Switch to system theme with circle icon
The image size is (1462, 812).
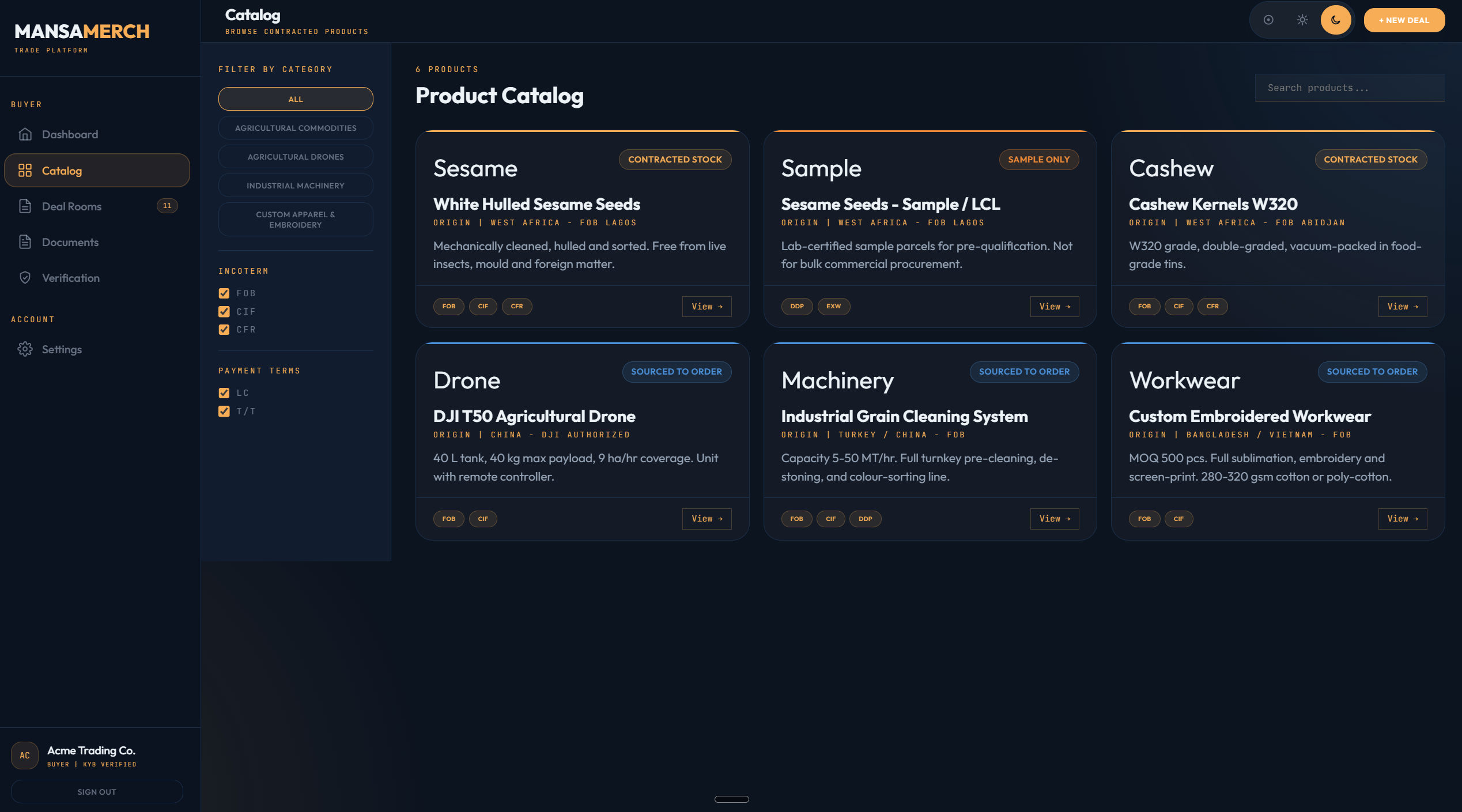[x=1268, y=20]
